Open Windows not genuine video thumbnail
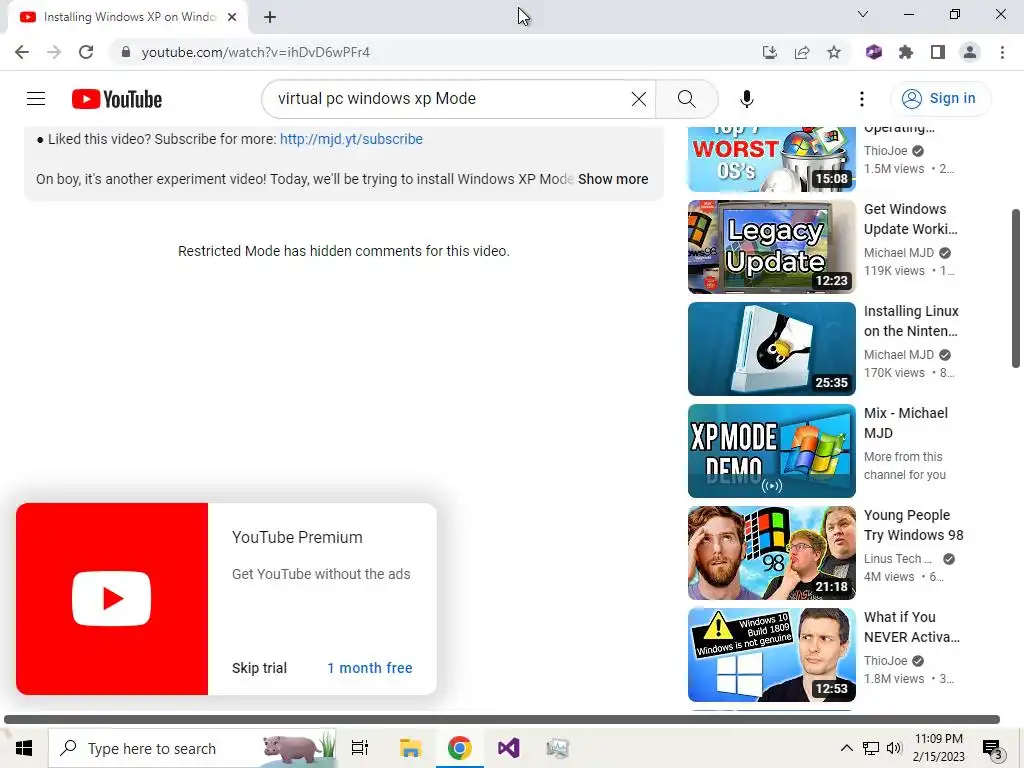The height and width of the screenshot is (768, 1024). 771,654
